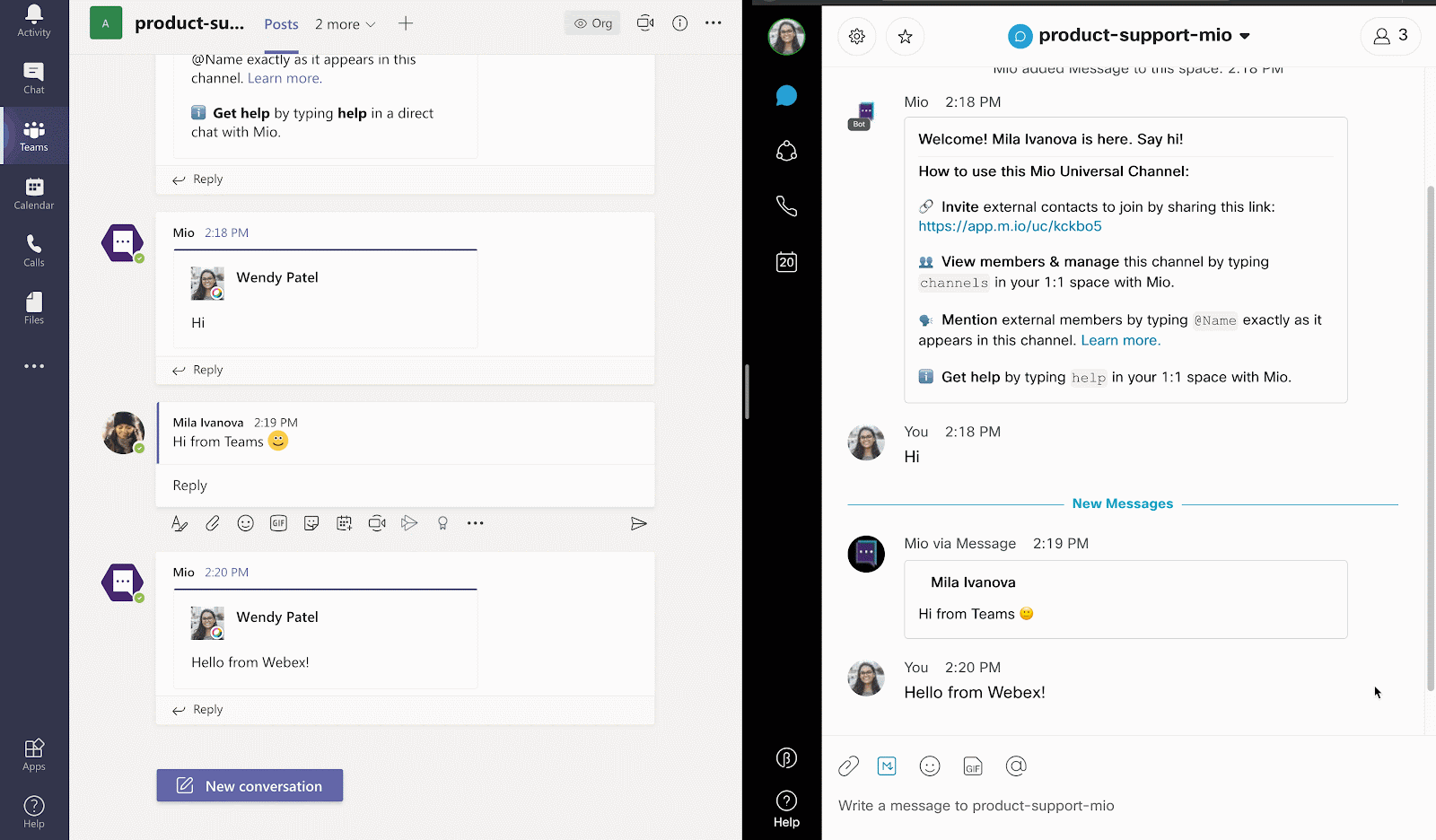The height and width of the screenshot is (840, 1436).
Task: Show more apps ellipsis in Teams sidebar
Action: (34, 366)
